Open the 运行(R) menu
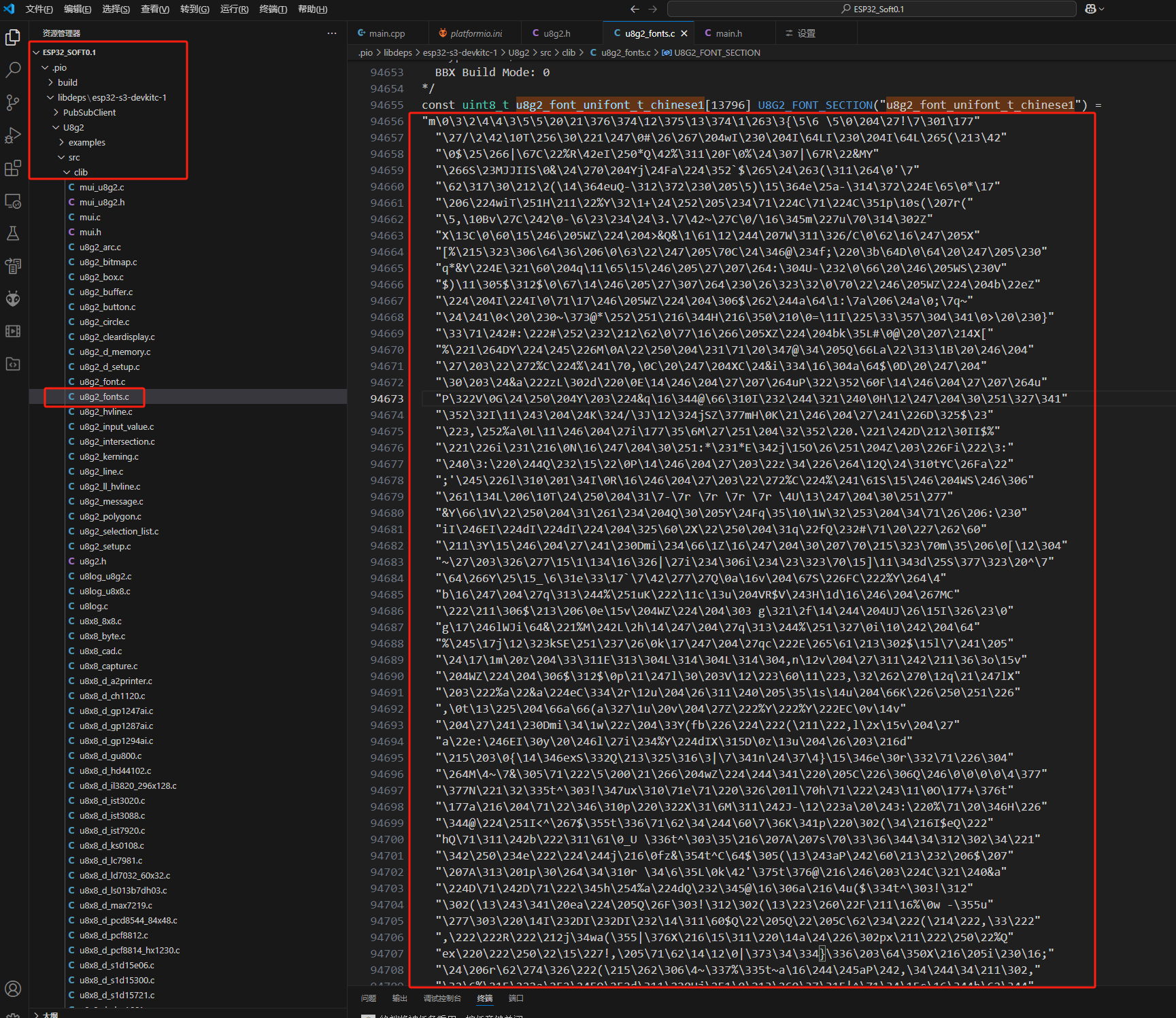Image resolution: width=1176 pixels, height=1018 pixels. 234,9
